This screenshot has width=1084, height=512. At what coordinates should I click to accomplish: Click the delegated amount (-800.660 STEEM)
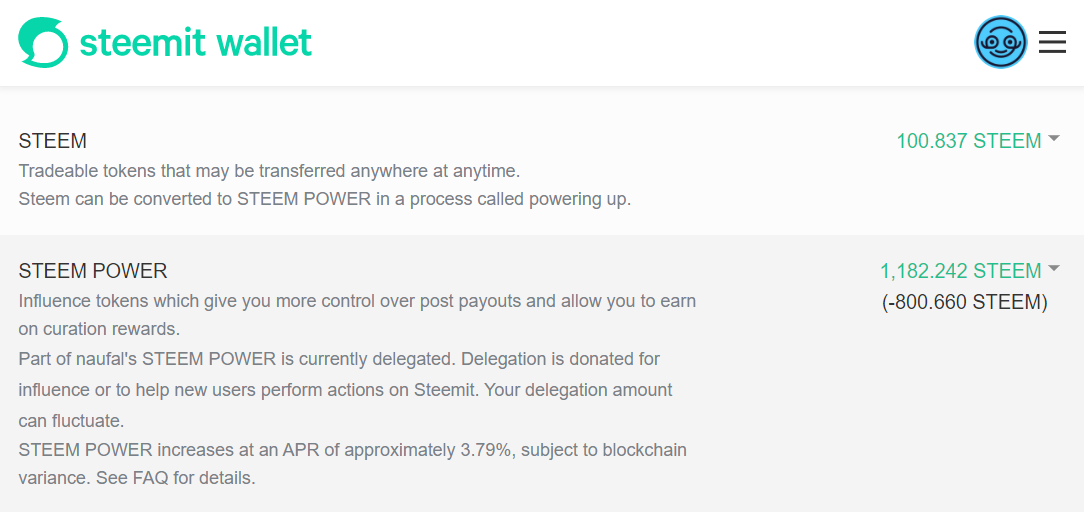coord(965,303)
